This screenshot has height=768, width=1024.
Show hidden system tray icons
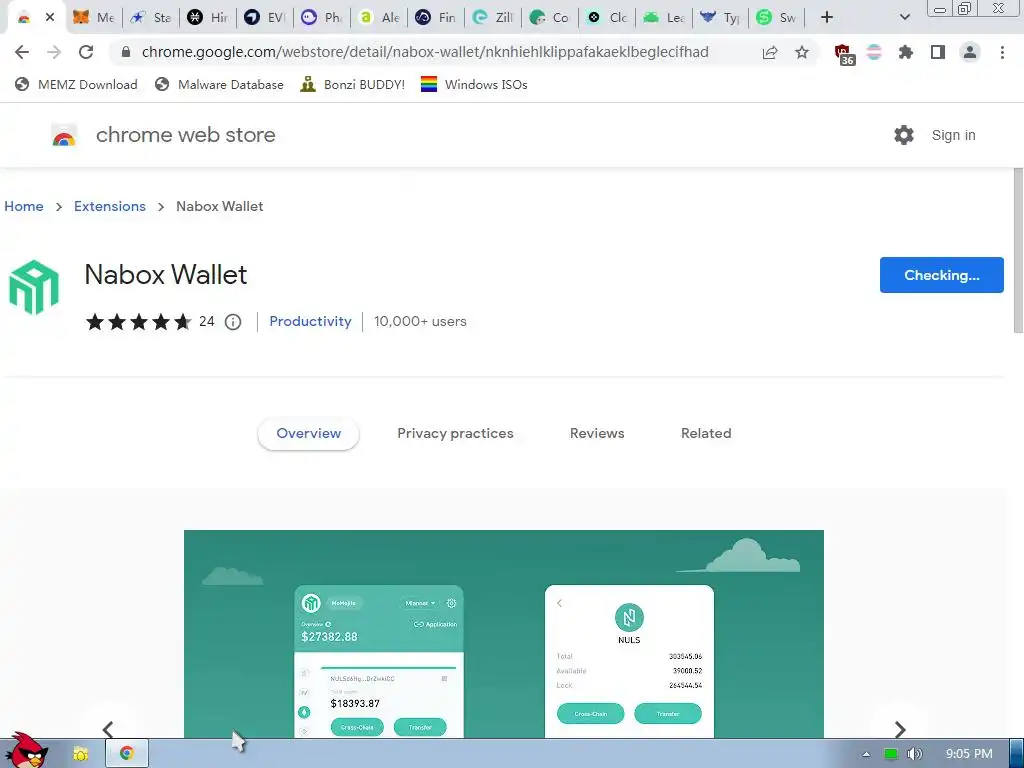click(866, 754)
